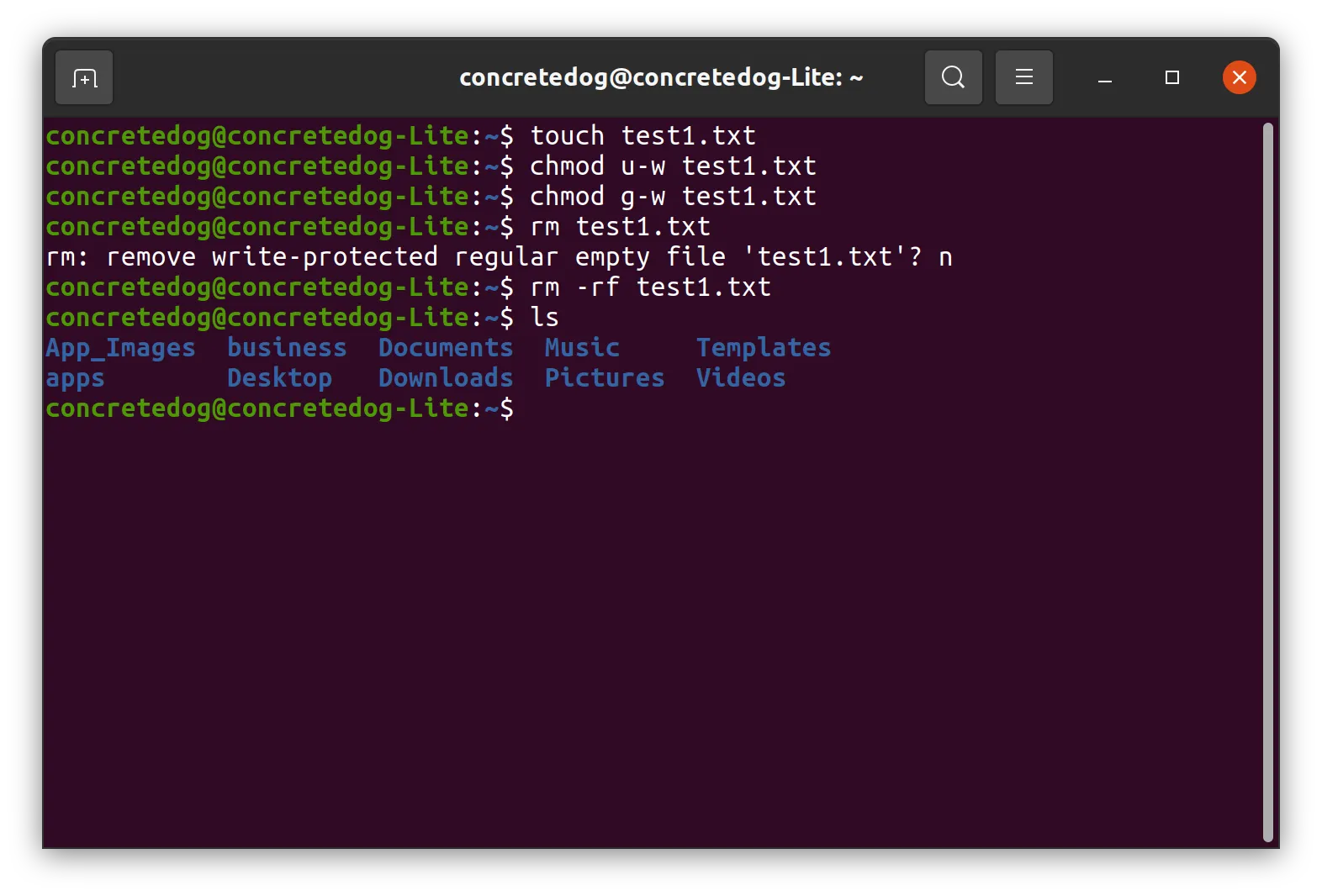Click the Templates directory name
This screenshot has height=896, width=1322.
click(764, 347)
